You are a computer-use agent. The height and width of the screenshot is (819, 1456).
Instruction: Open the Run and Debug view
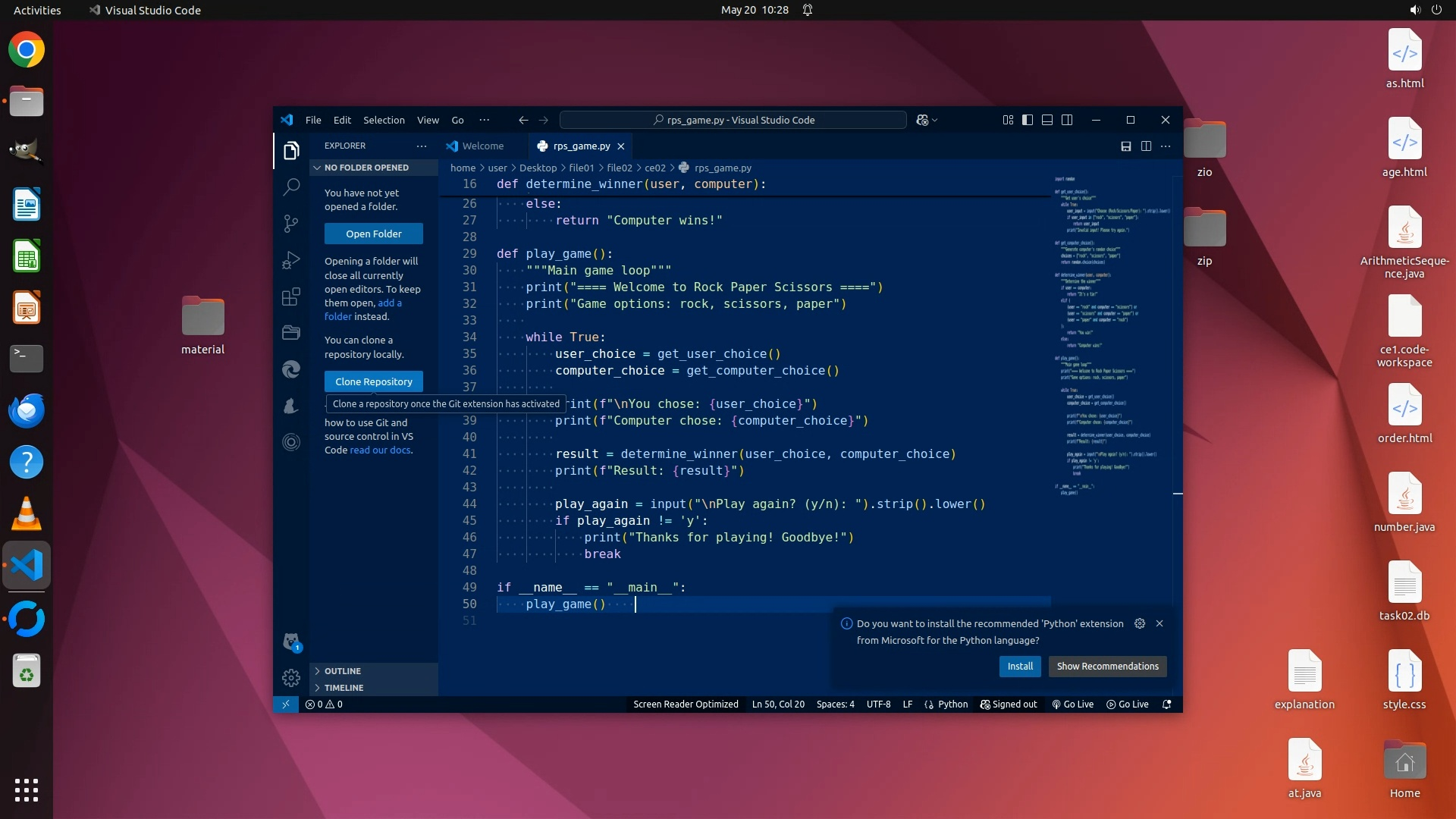(291, 260)
